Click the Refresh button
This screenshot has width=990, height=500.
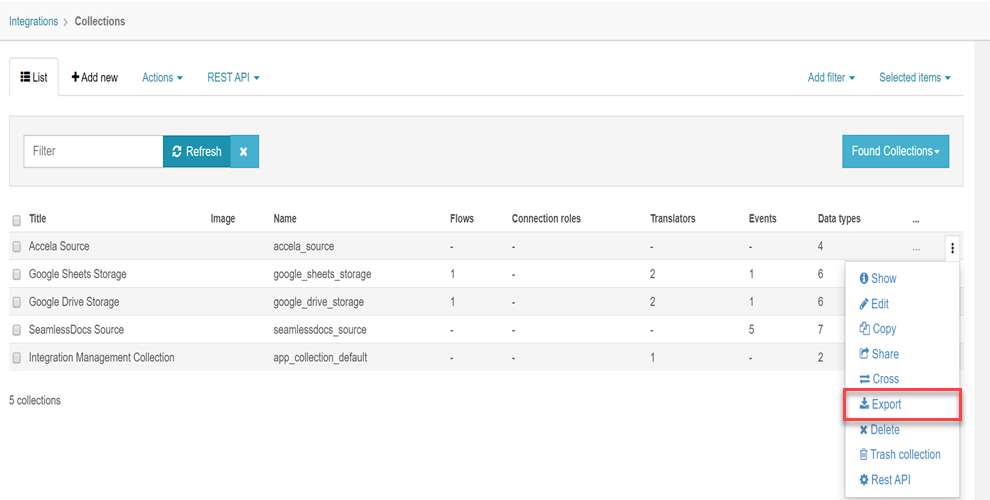tap(196, 152)
